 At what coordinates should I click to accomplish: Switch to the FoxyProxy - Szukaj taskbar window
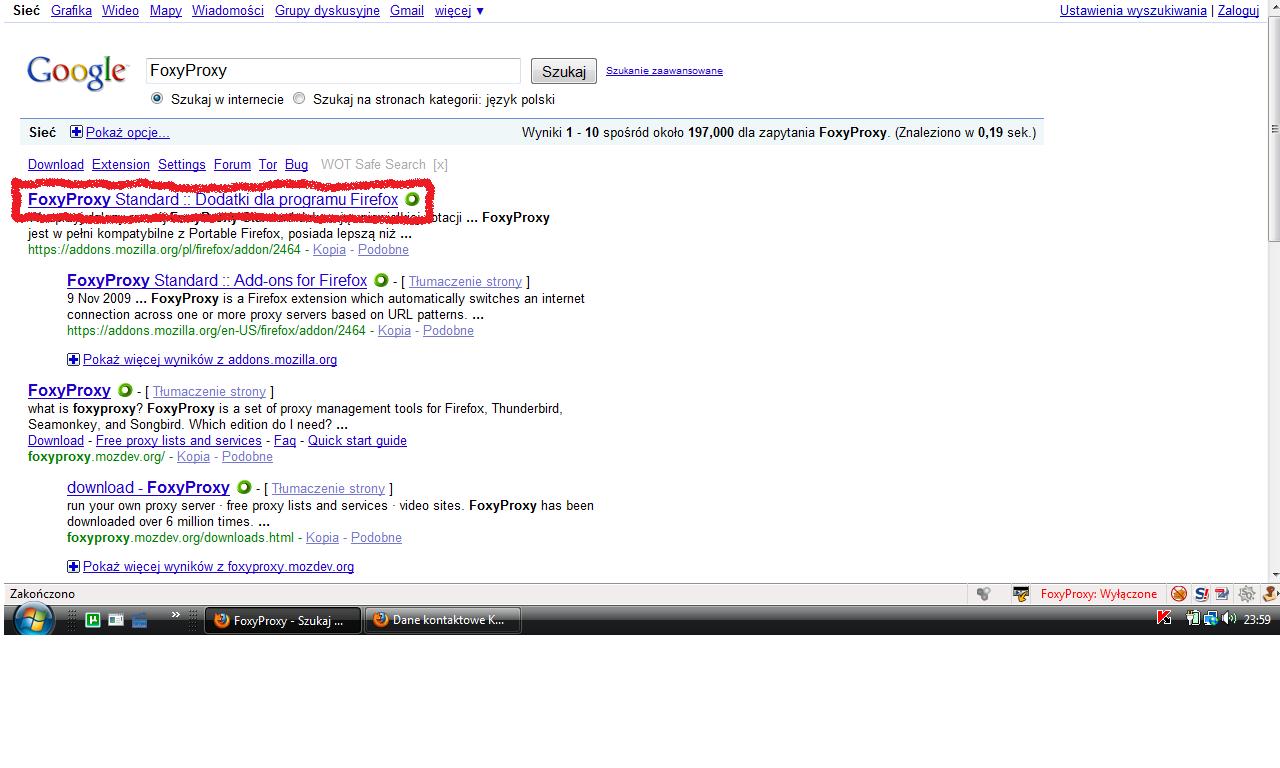283,620
